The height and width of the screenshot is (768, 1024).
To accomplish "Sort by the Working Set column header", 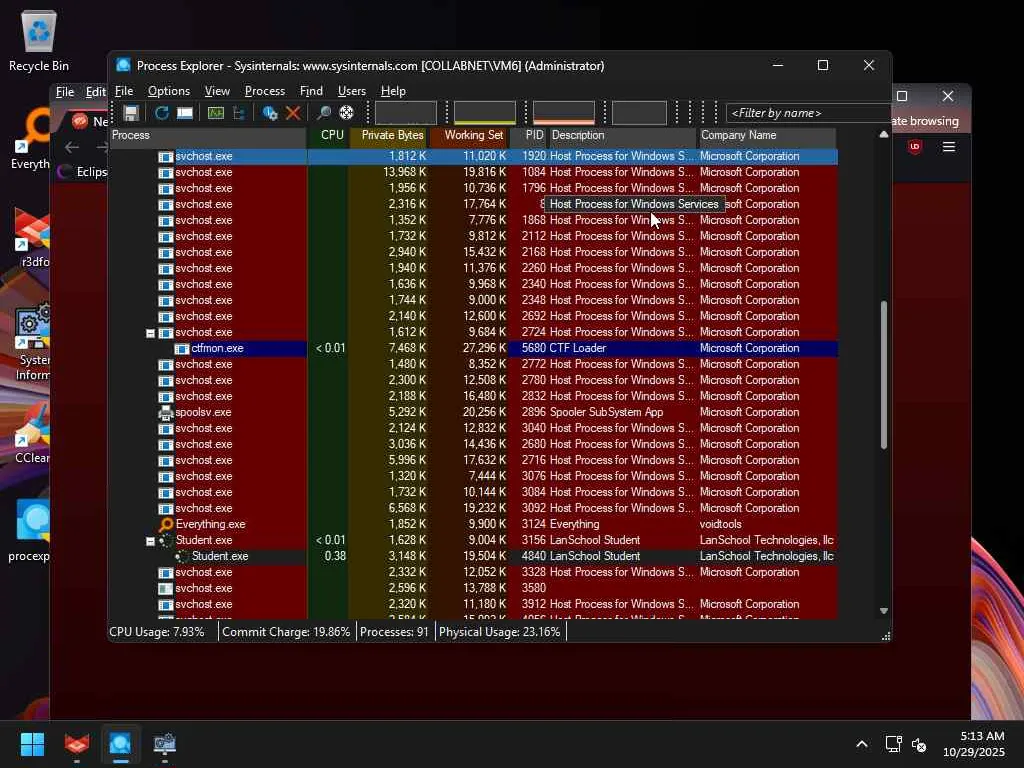I will click(x=468, y=136).
